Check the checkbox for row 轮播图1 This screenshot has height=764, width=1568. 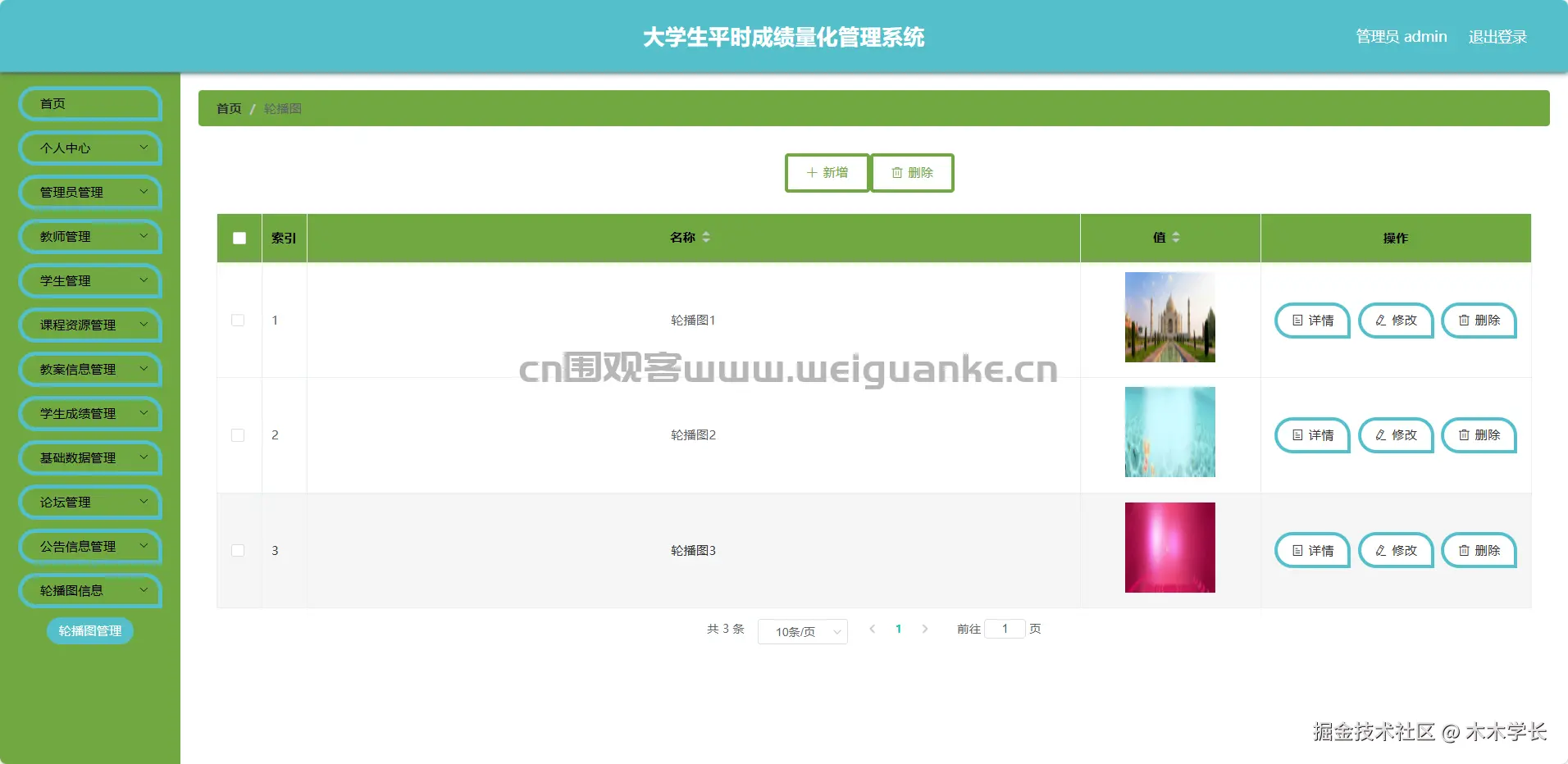click(238, 321)
